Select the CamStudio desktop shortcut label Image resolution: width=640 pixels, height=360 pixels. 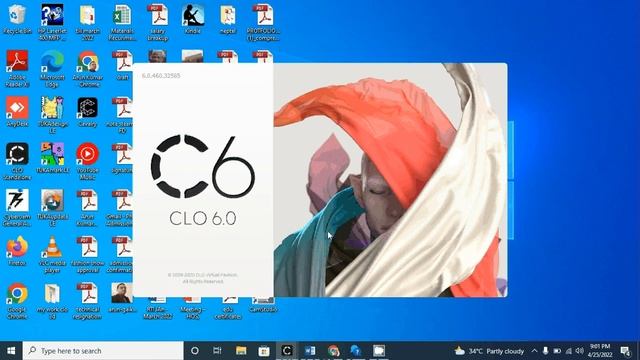(263, 310)
